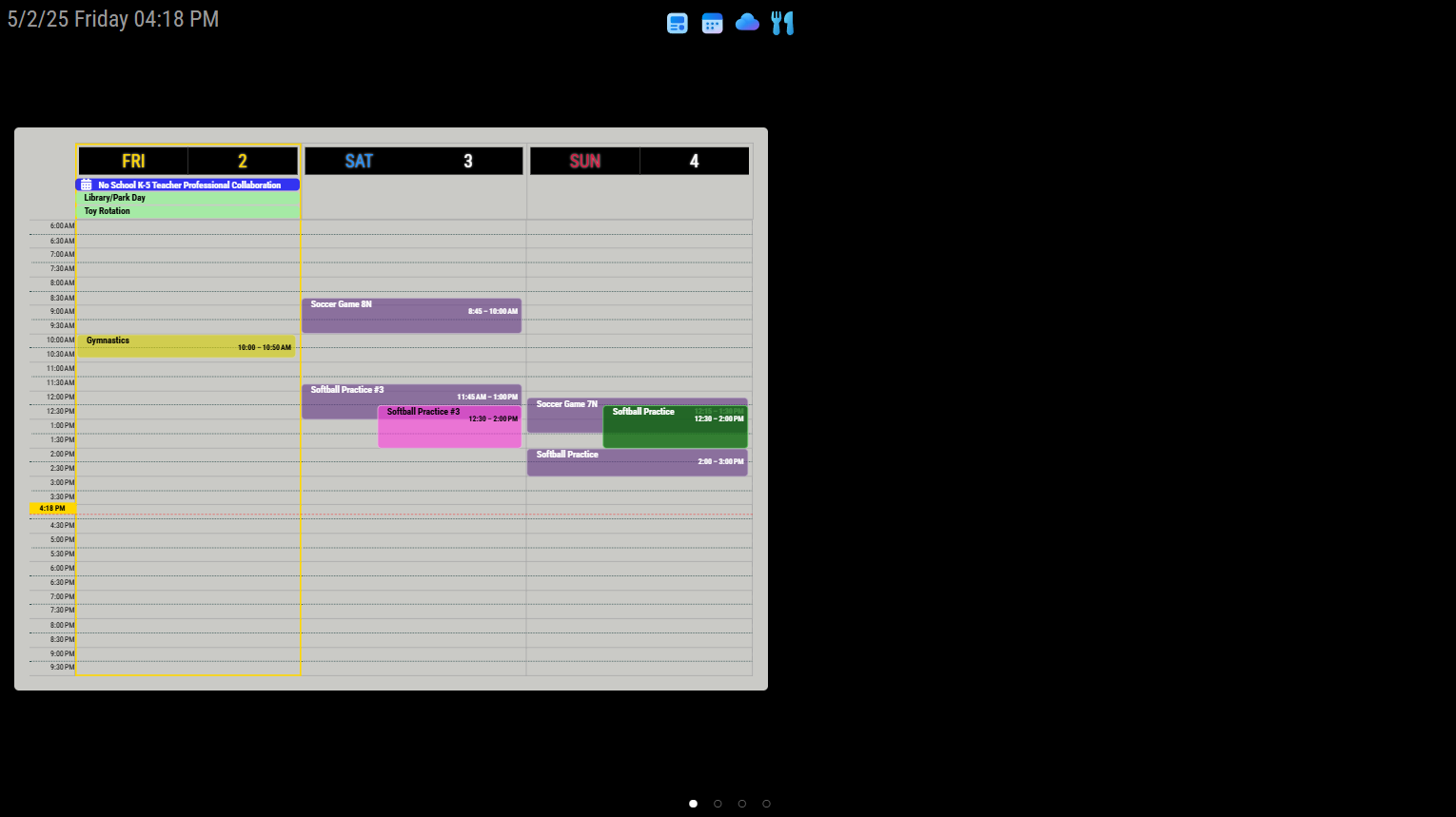Open the Toy Rotation all-day event
Screen dimensions: 1456x817
click(188, 211)
